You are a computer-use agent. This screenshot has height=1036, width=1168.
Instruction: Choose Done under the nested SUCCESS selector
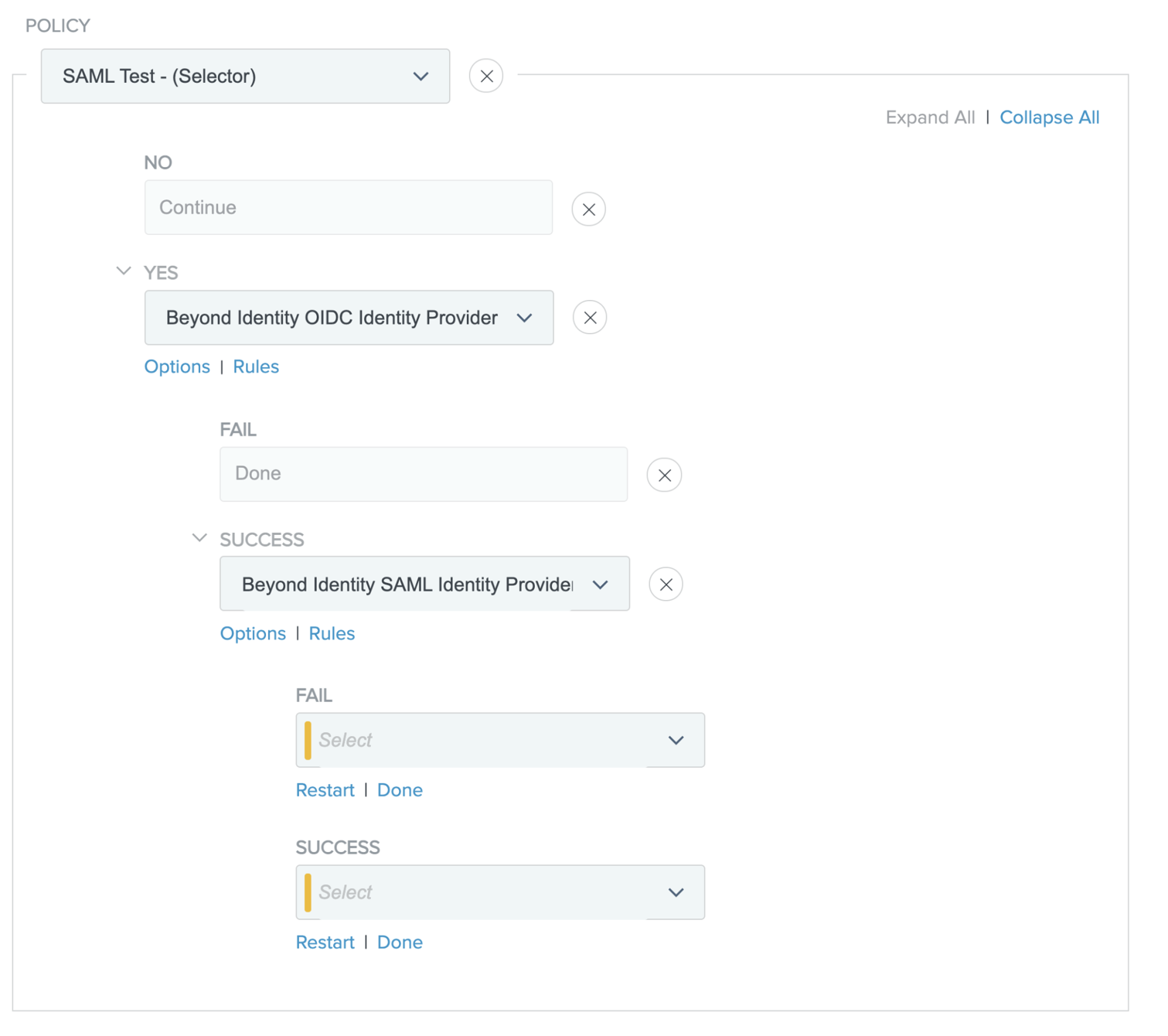(x=400, y=942)
